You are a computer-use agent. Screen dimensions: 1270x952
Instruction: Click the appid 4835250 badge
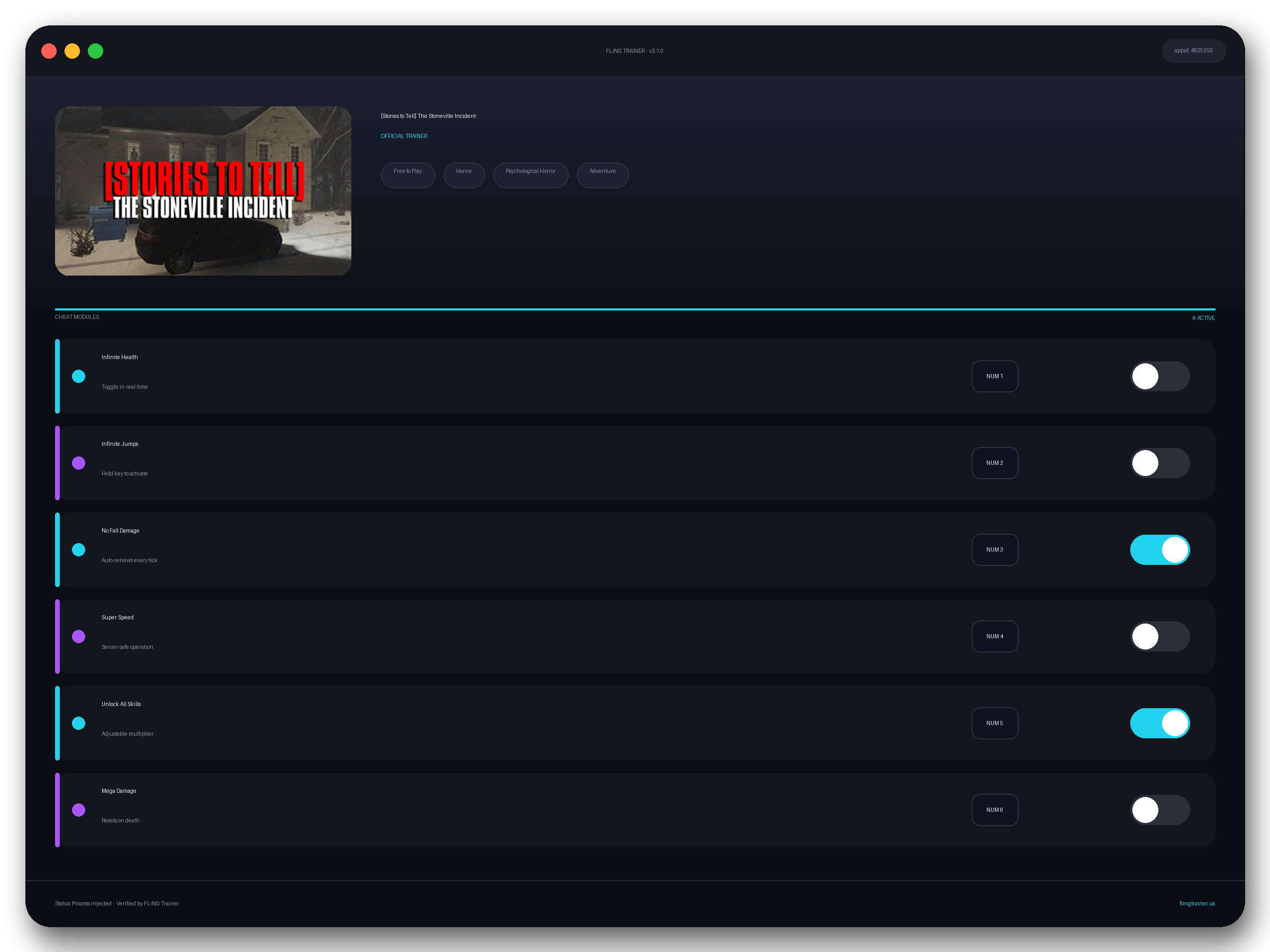[1193, 50]
